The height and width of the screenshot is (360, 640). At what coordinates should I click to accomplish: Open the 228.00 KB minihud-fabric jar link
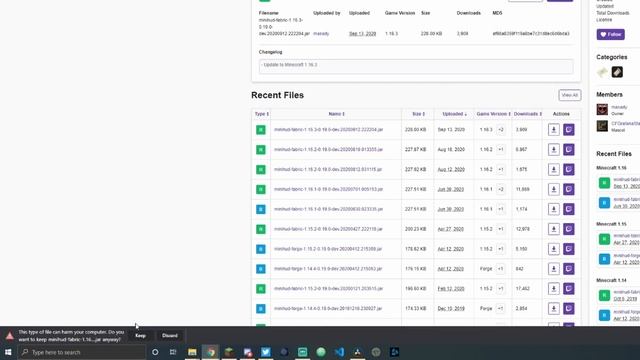[329, 130]
